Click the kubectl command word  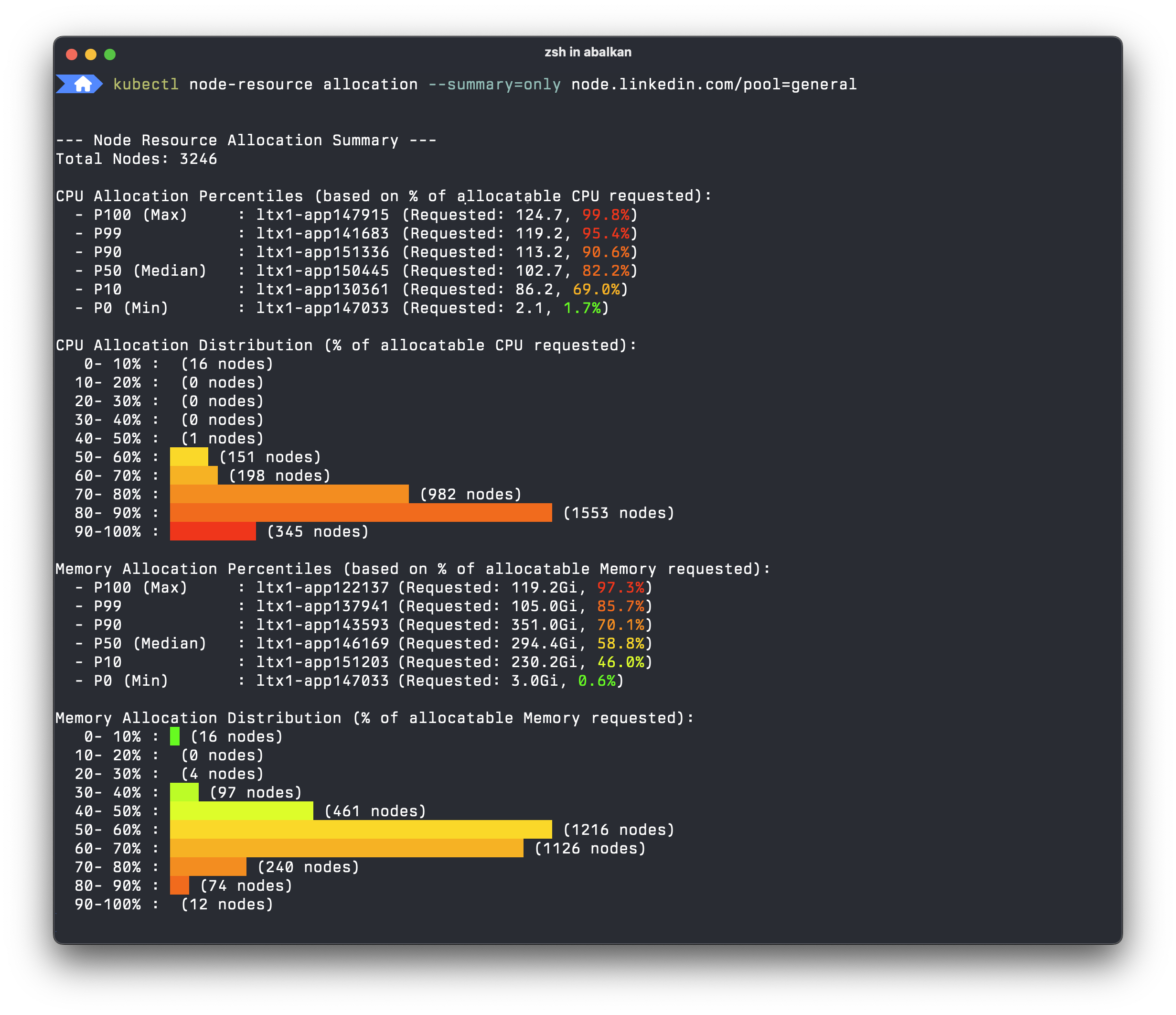(x=146, y=85)
